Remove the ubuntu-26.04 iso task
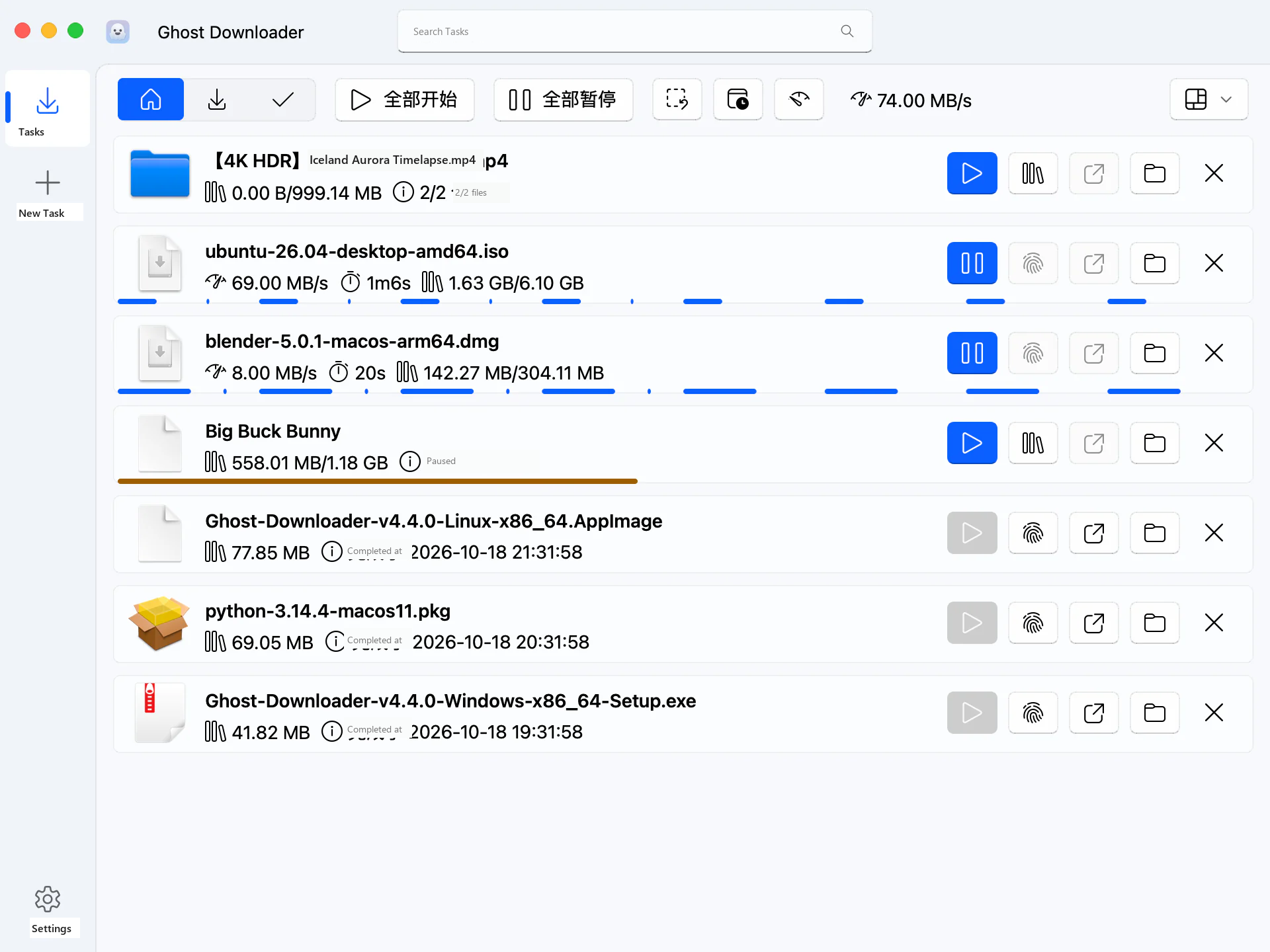The height and width of the screenshot is (952, 1270). [x=1214, y=263]
